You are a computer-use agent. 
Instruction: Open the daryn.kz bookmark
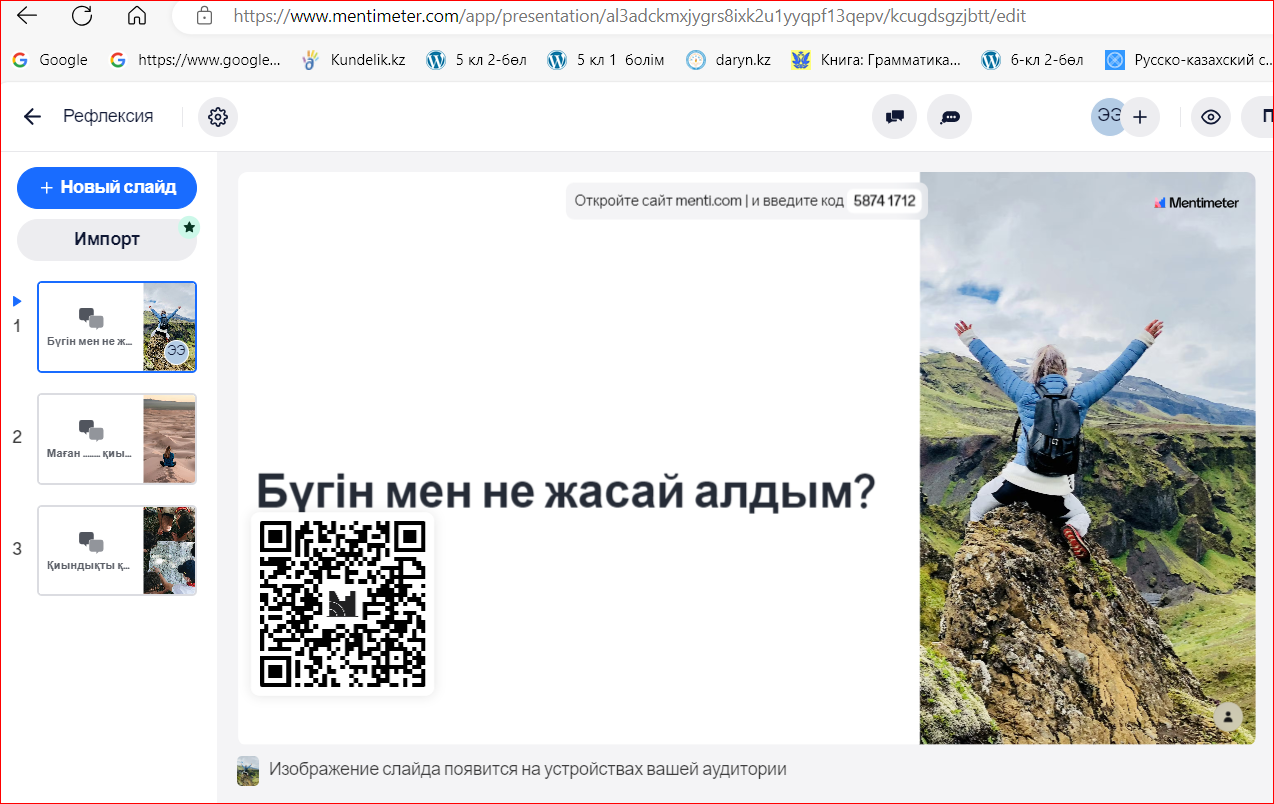click(x=728, y=60)
